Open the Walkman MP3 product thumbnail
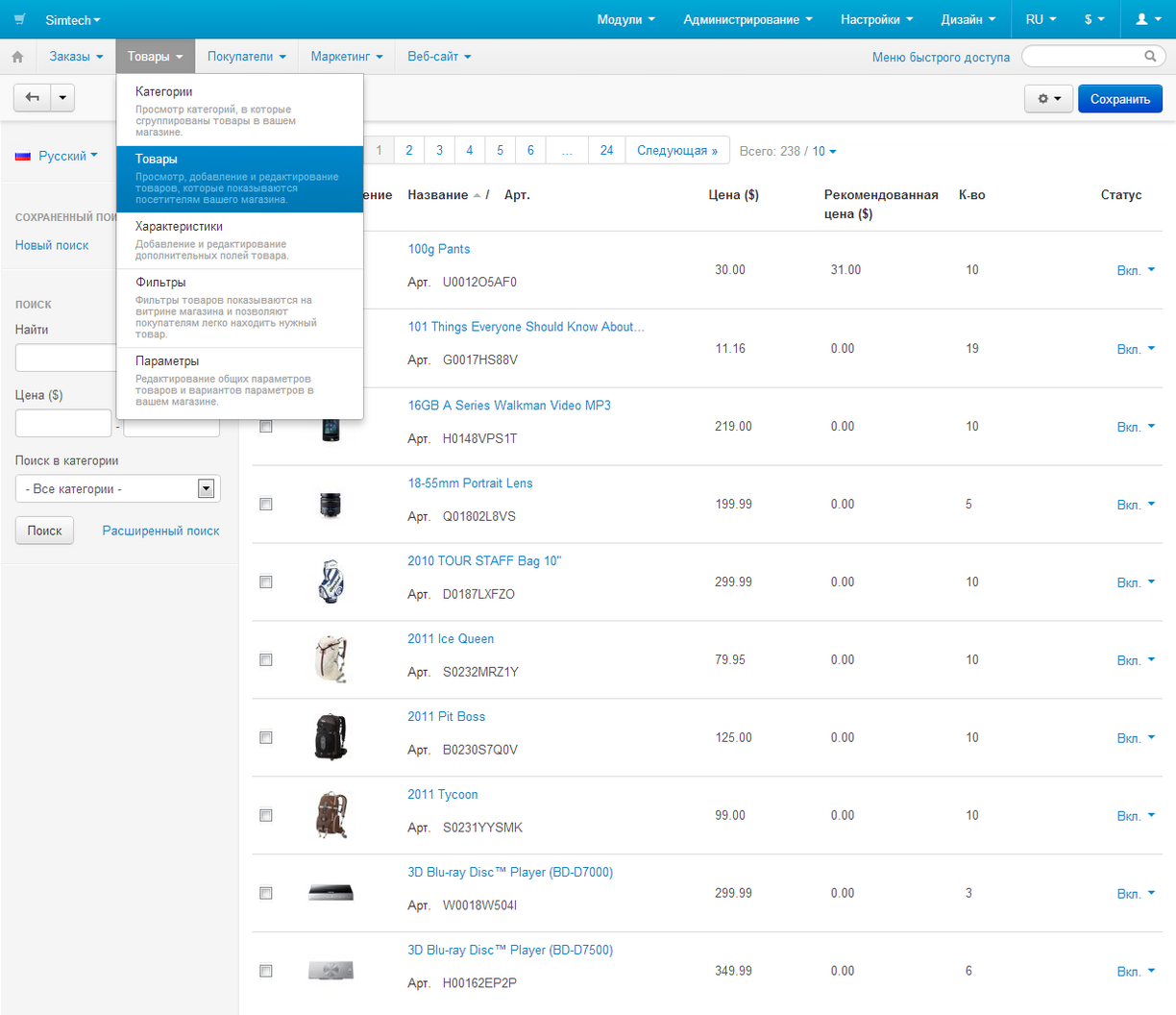The height and width of the screenshot is (1015, 1176). click(x=331, y=427)
